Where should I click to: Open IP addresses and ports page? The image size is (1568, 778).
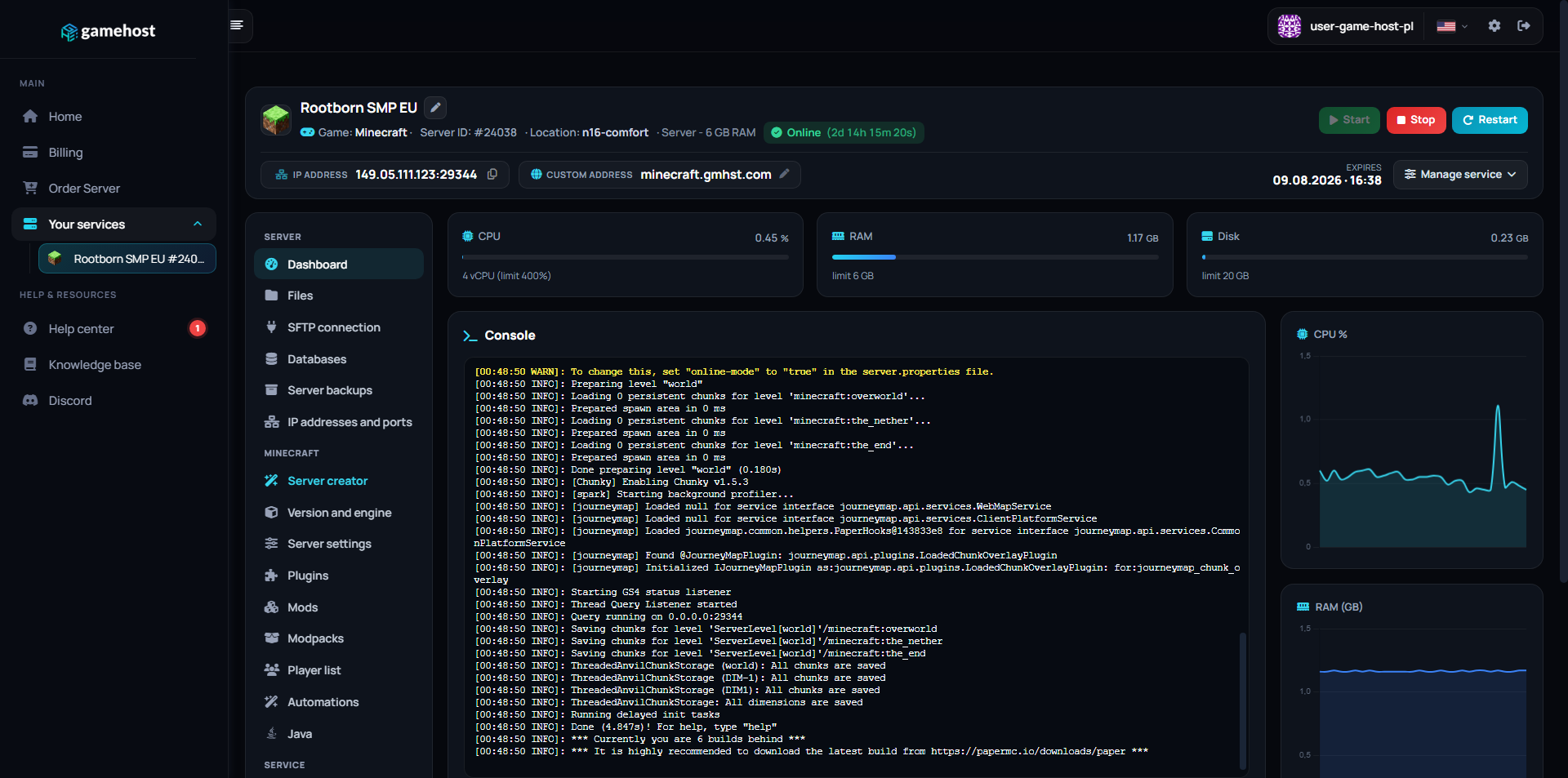click(339, 422)
